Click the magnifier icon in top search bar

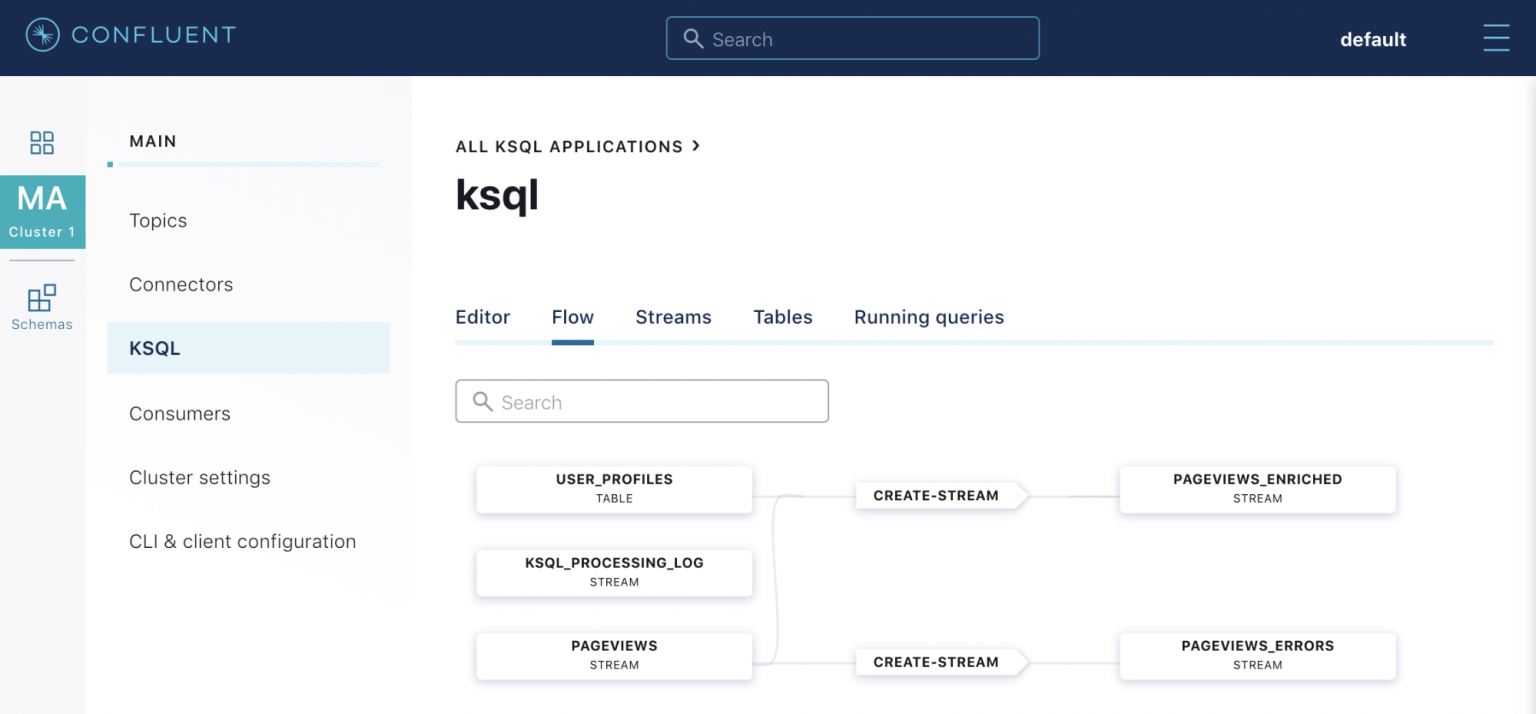pos(693,39)
